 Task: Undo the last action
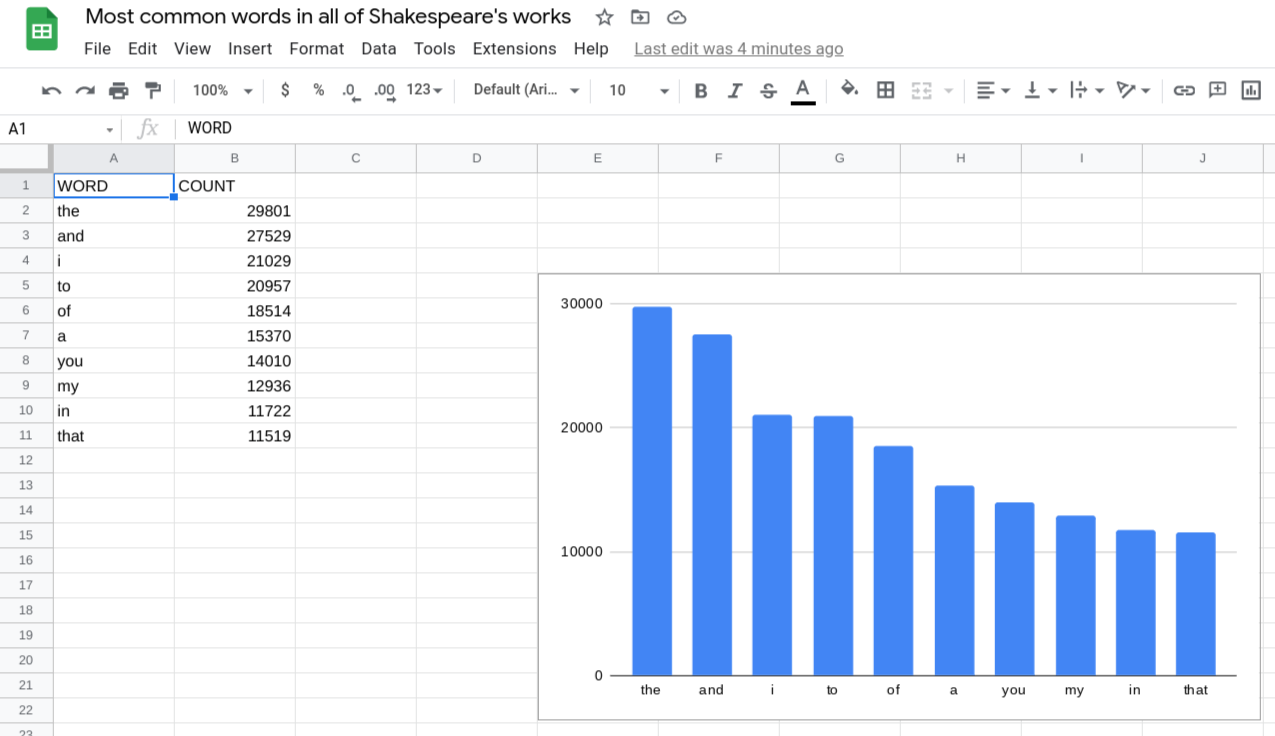pyautogui.click(x=52, y=90)
